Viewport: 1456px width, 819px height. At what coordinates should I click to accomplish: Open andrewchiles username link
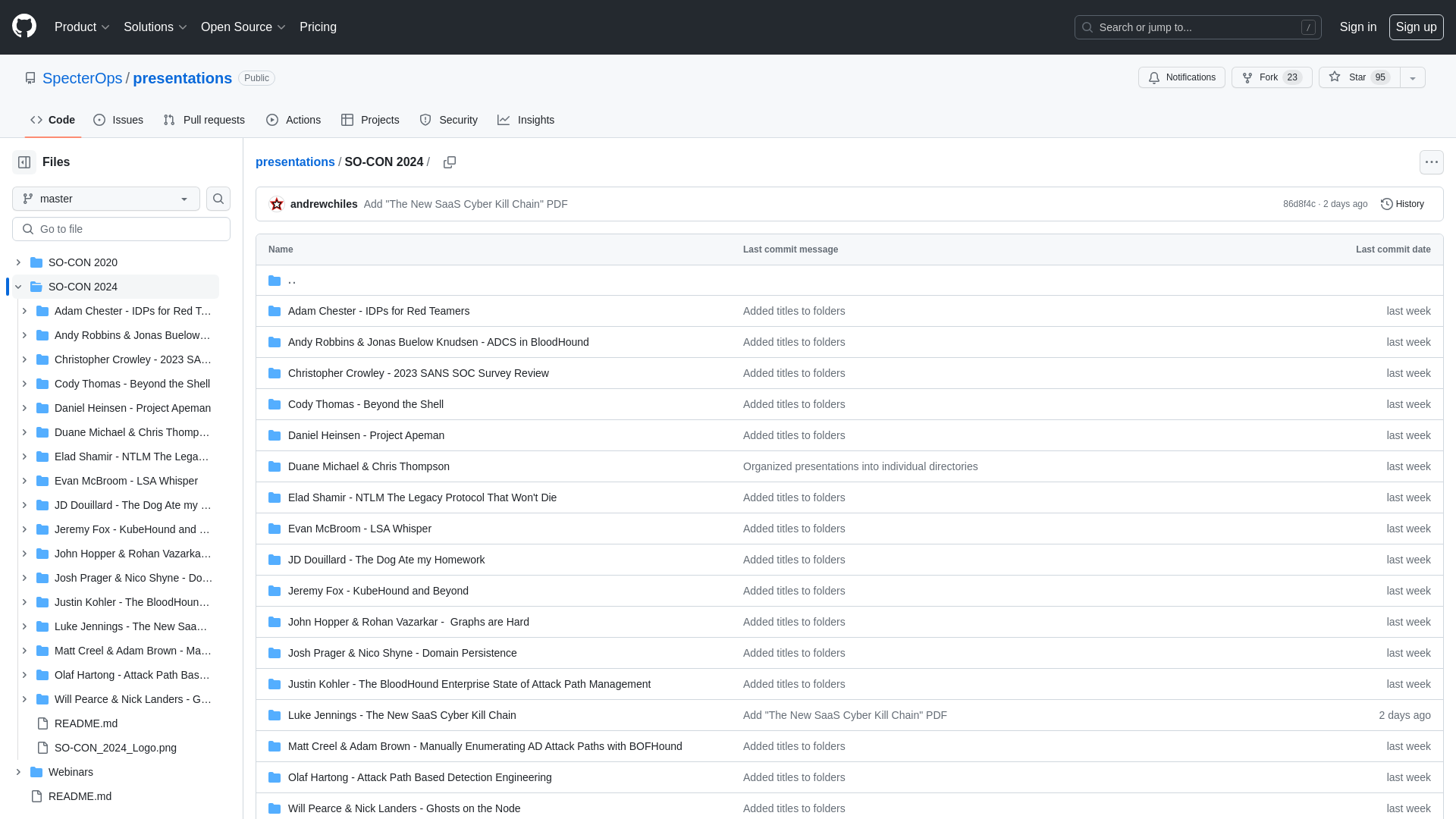coord(324,204)
